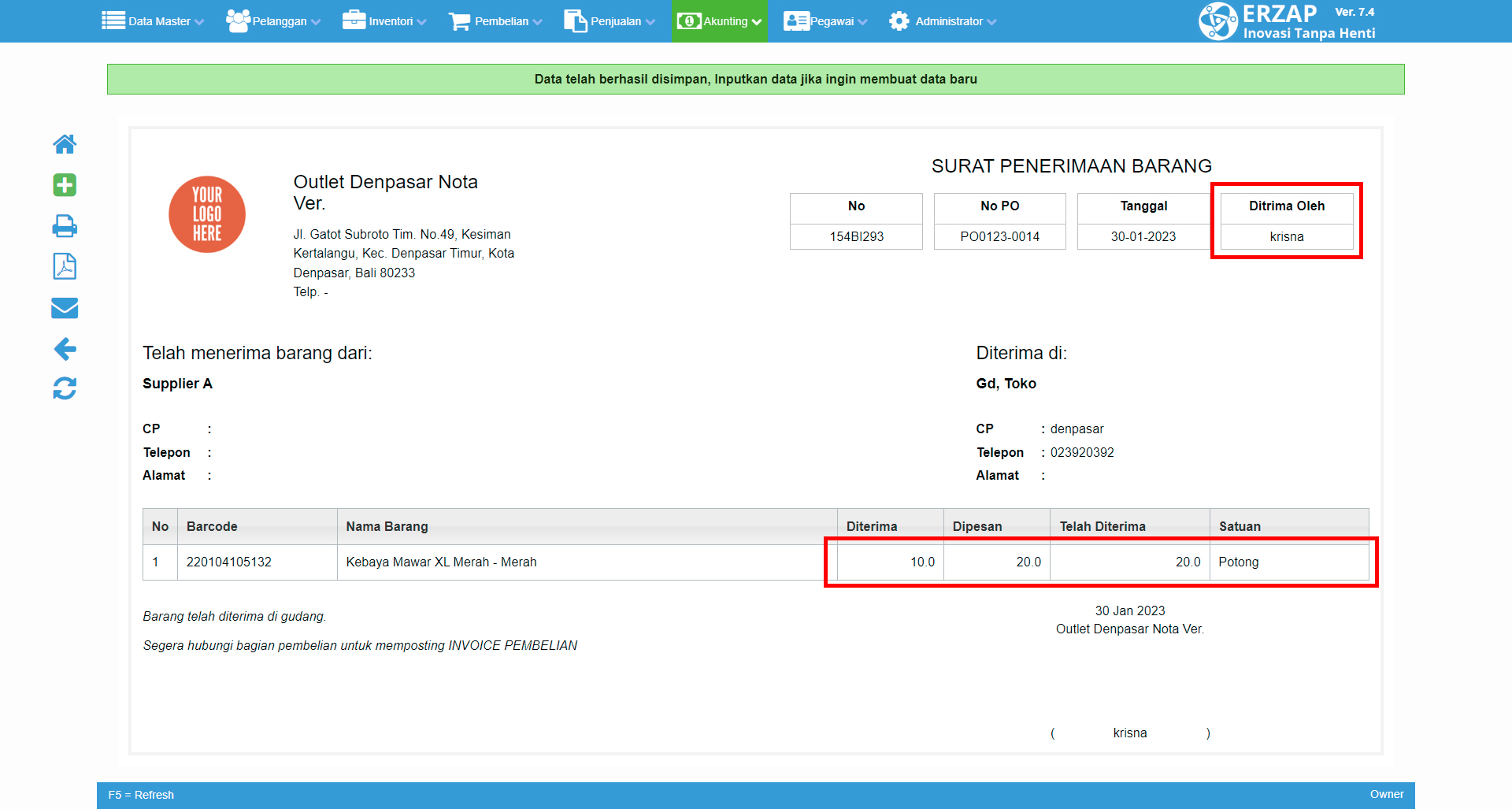Click Ver. 7.4 version label
Screen dimensions: 1512x809
[1354, 12]
